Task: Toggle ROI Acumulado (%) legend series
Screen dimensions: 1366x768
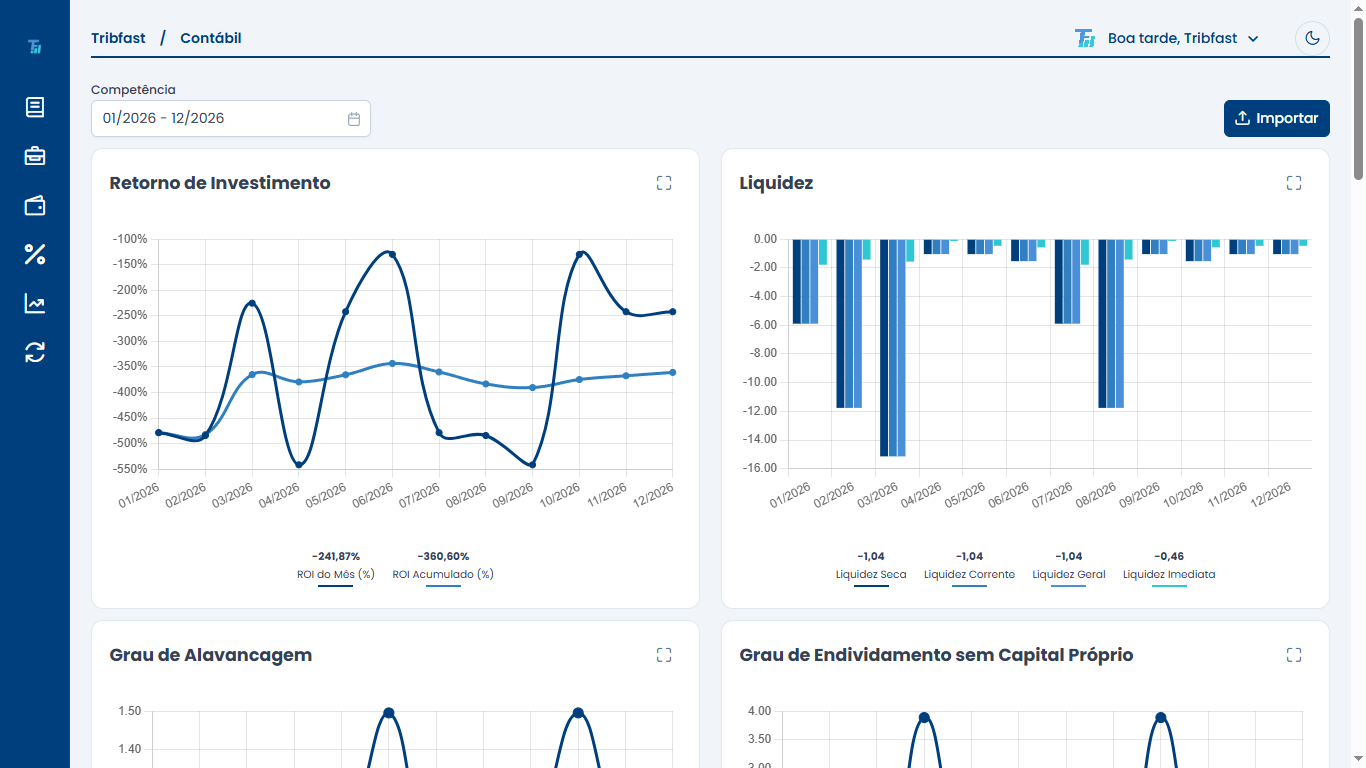Action: pos(443,576)
